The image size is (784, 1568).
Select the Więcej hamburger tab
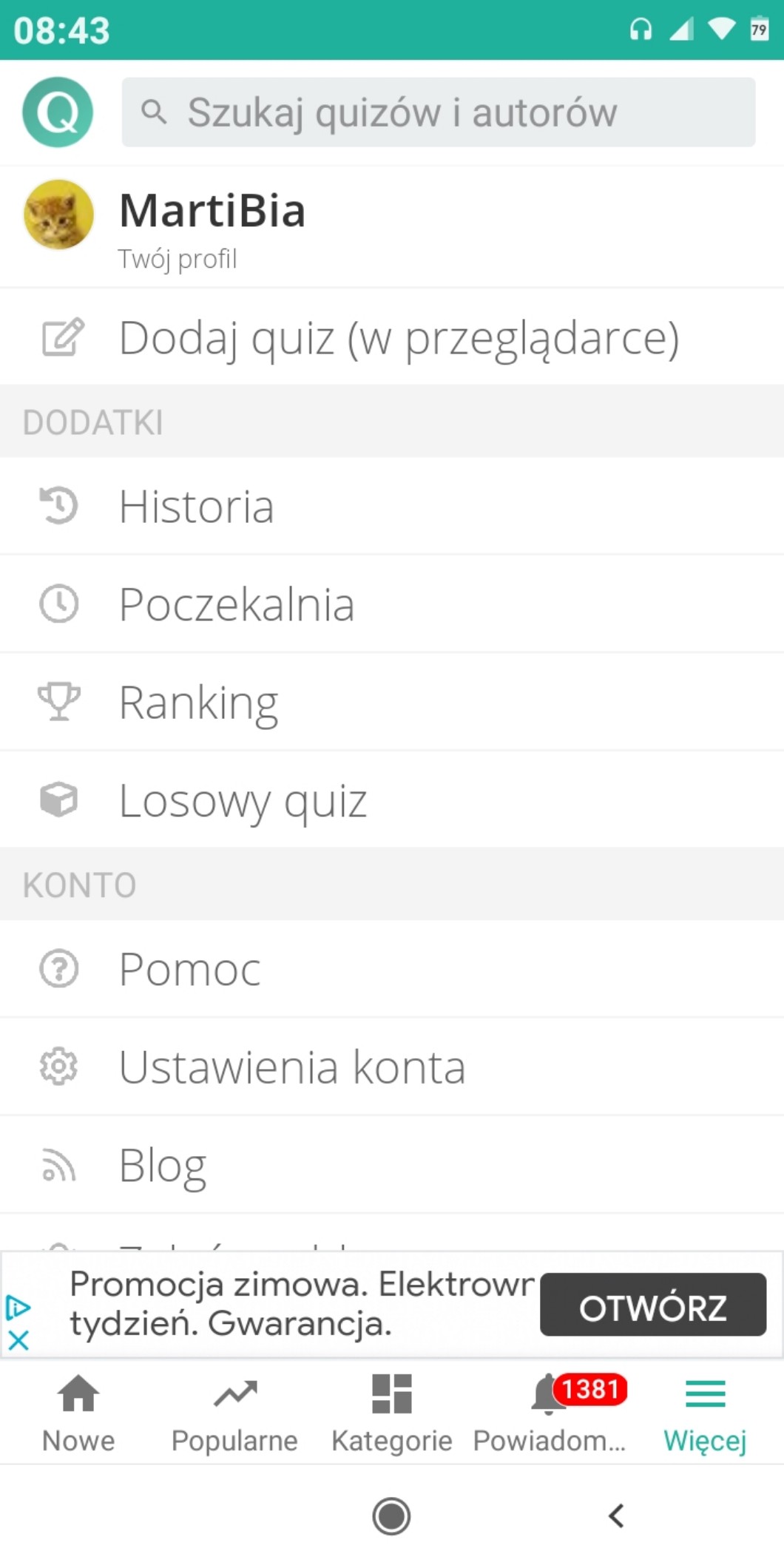pos(705,1411)
